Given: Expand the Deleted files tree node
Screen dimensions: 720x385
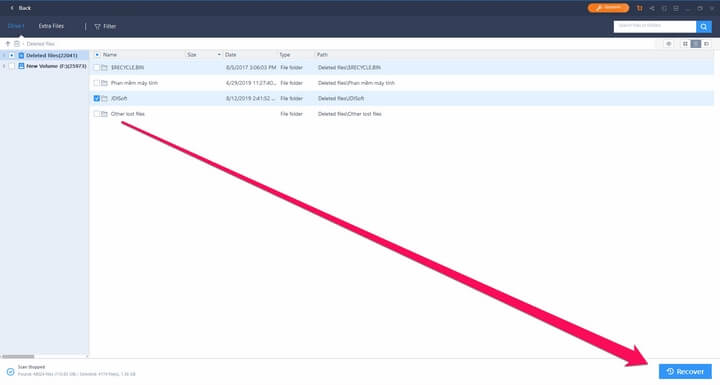Looking at the screenshot, I should [x=4, y=56].
